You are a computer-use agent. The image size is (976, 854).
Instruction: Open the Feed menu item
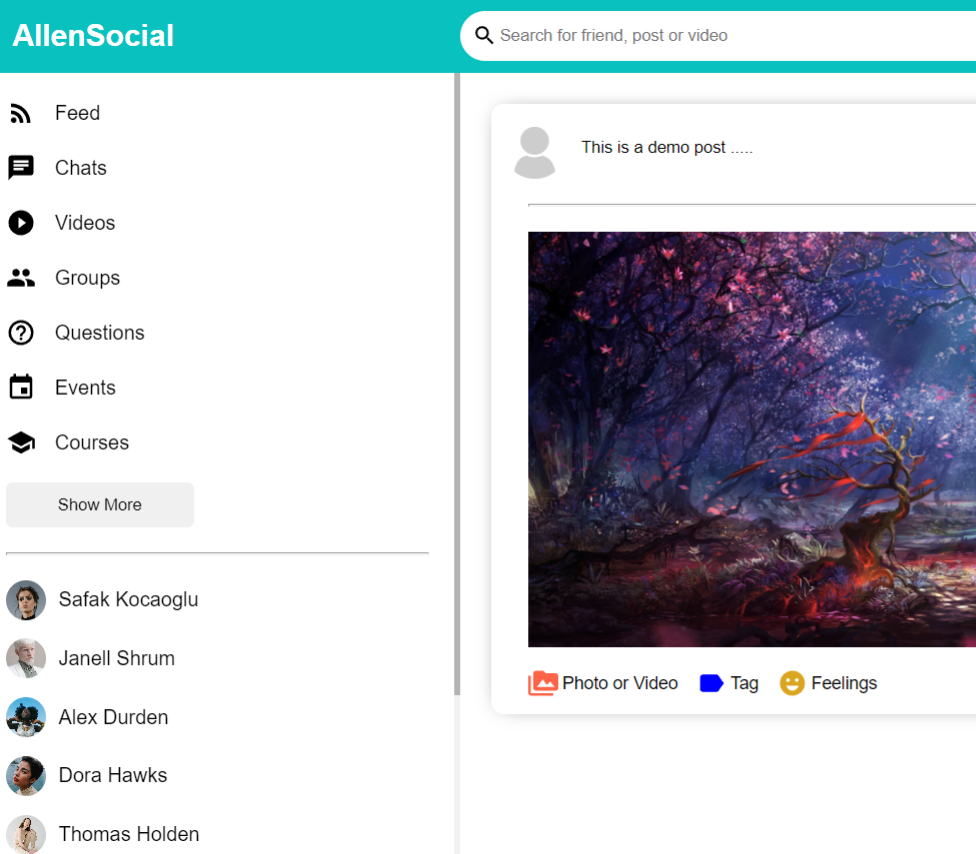[77, 113]
